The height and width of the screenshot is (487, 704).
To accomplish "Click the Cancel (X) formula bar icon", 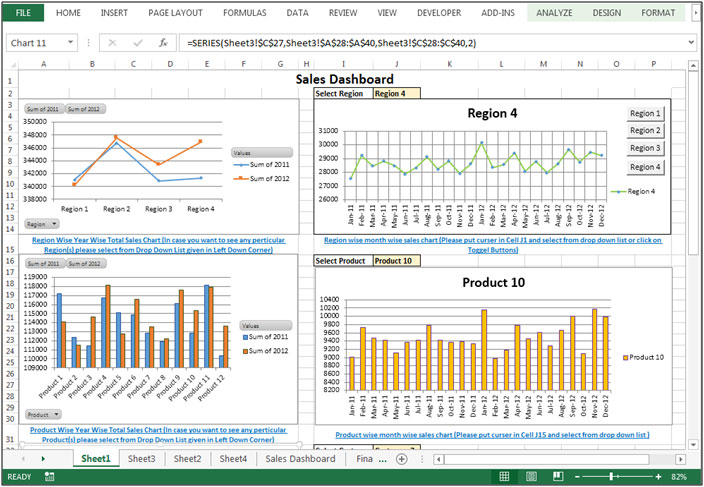I will pyautogui.click(x=112, y=43).
